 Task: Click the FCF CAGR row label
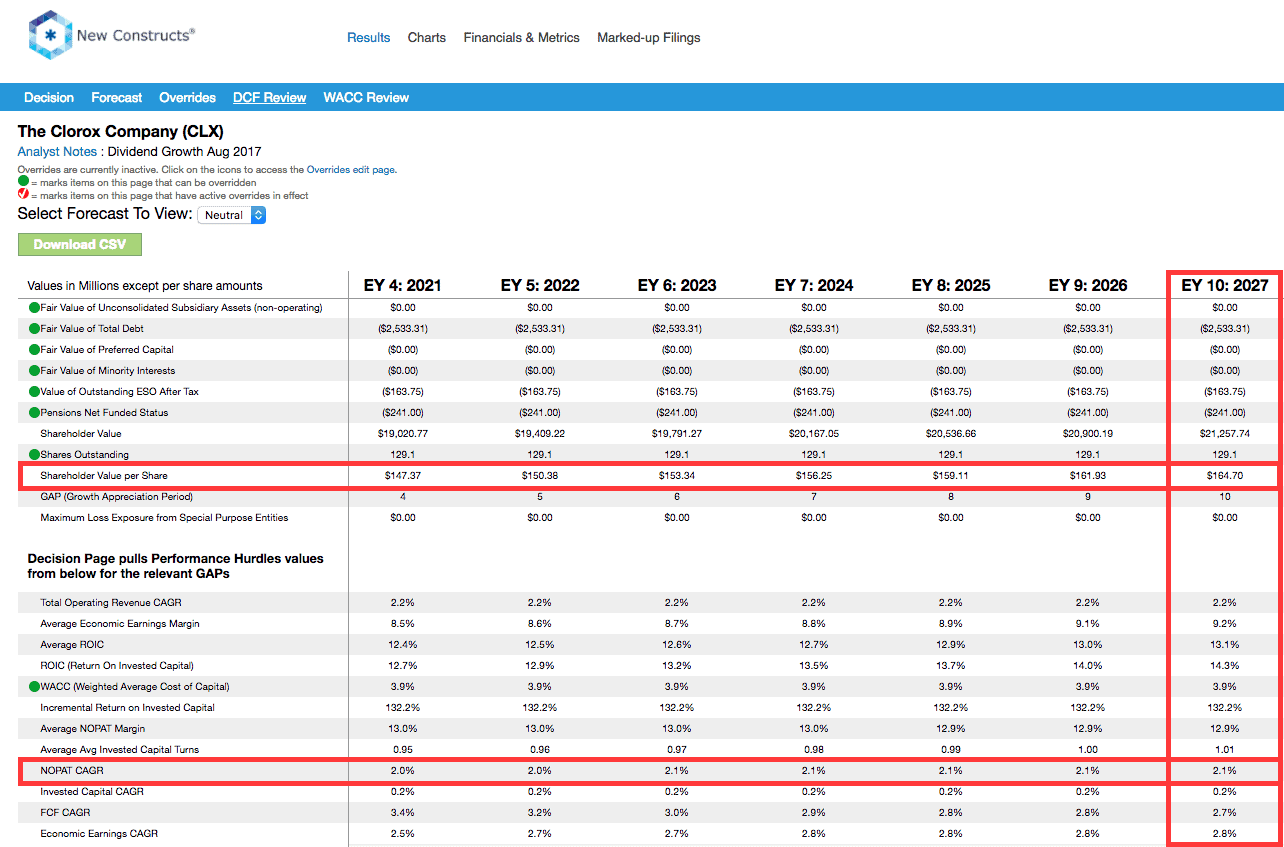coord(64,813)
